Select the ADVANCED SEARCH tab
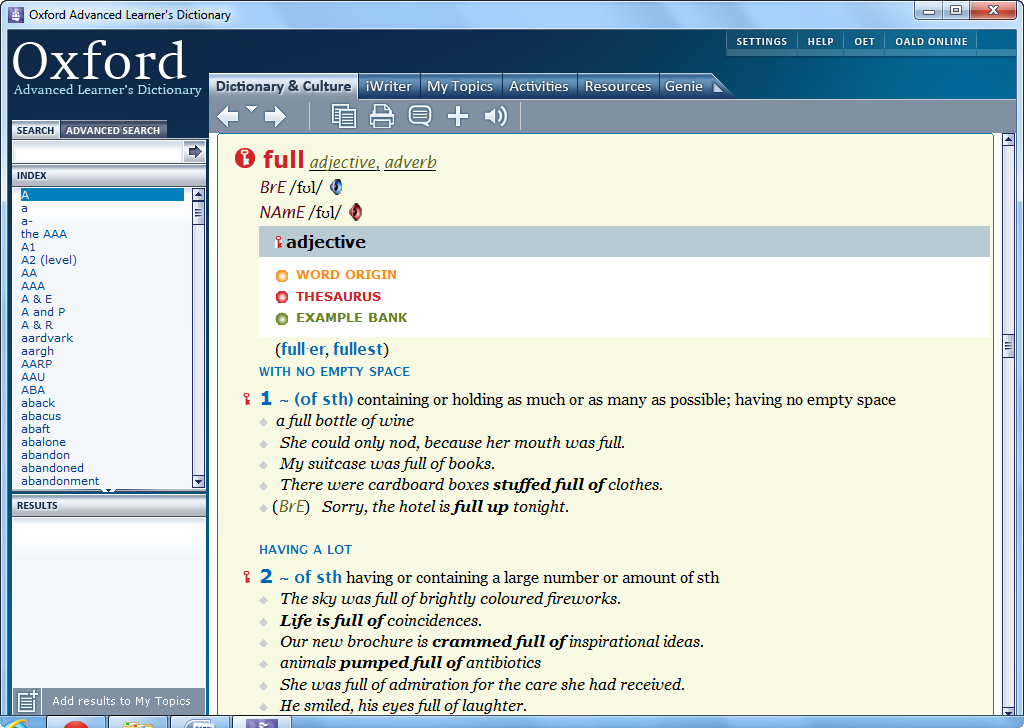This screenshot has width=1024, height=728. 113,130
